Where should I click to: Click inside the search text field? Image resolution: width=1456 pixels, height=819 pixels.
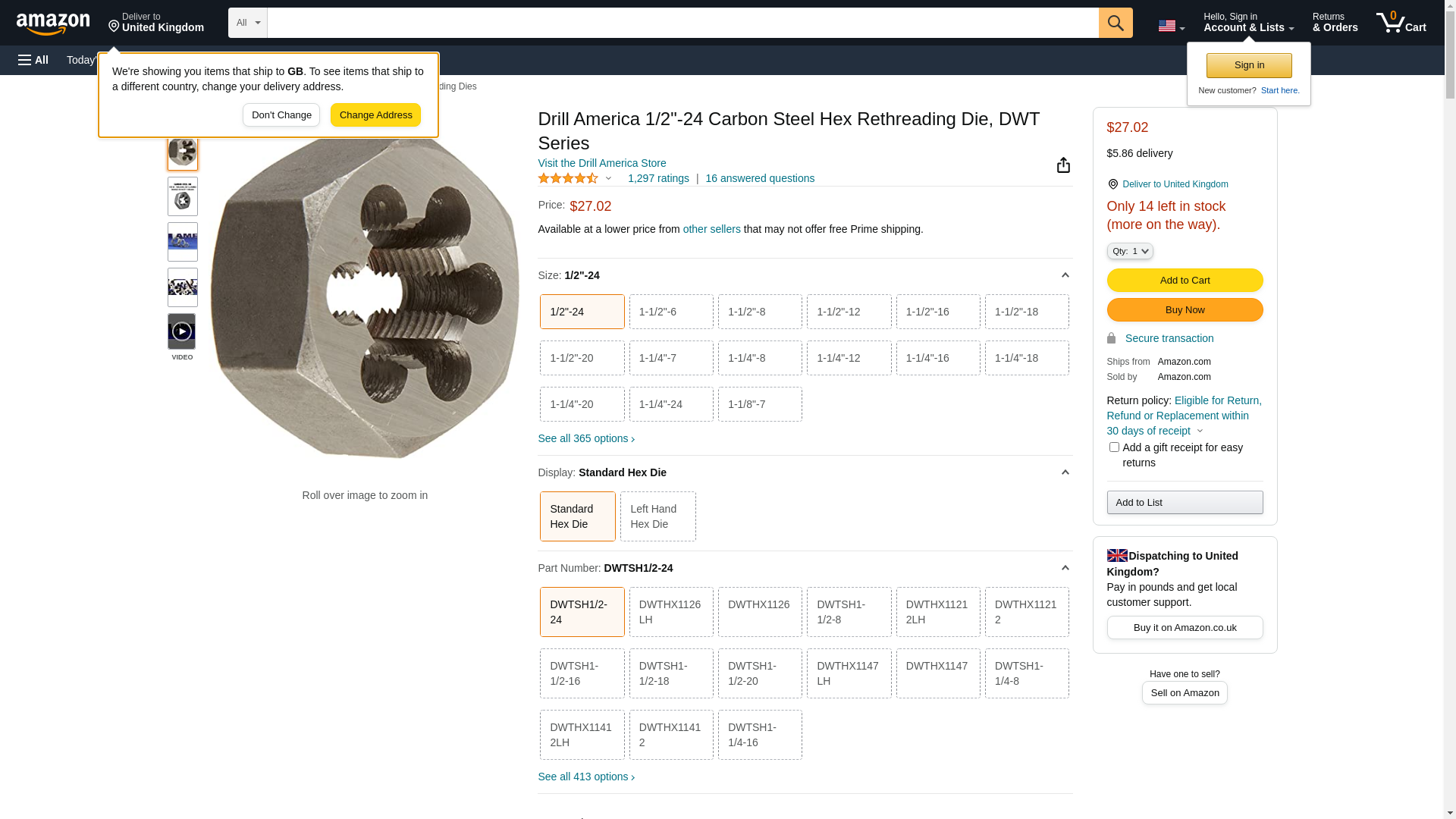682,23
